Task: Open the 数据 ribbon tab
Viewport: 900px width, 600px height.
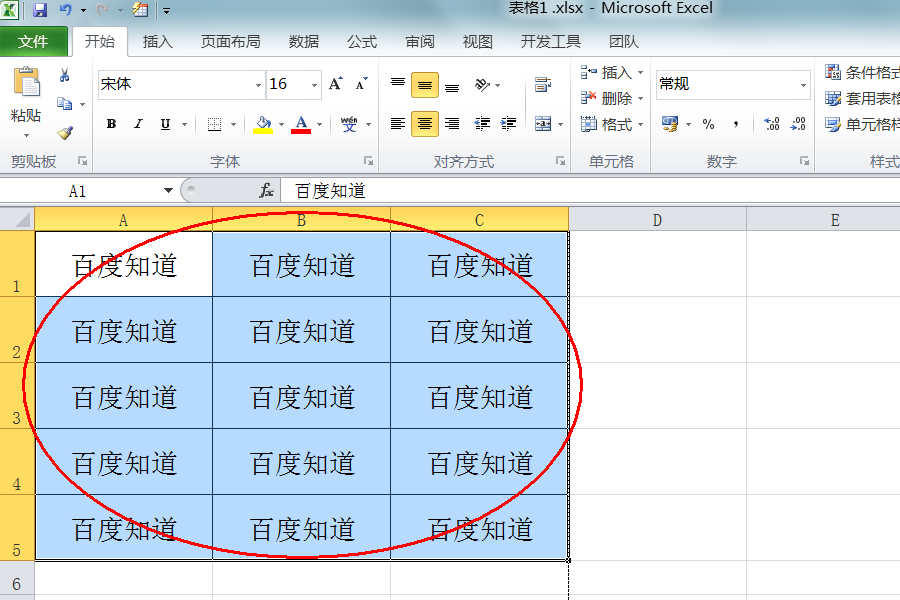Action: [x=304, y=41]
